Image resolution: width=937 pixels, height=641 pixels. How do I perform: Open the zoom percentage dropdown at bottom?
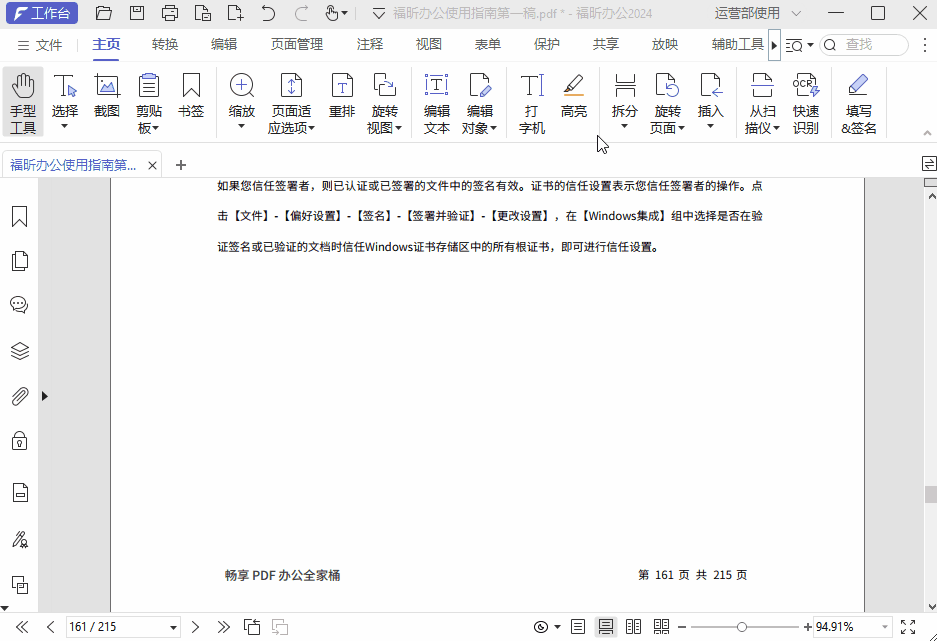pos(883,627)
